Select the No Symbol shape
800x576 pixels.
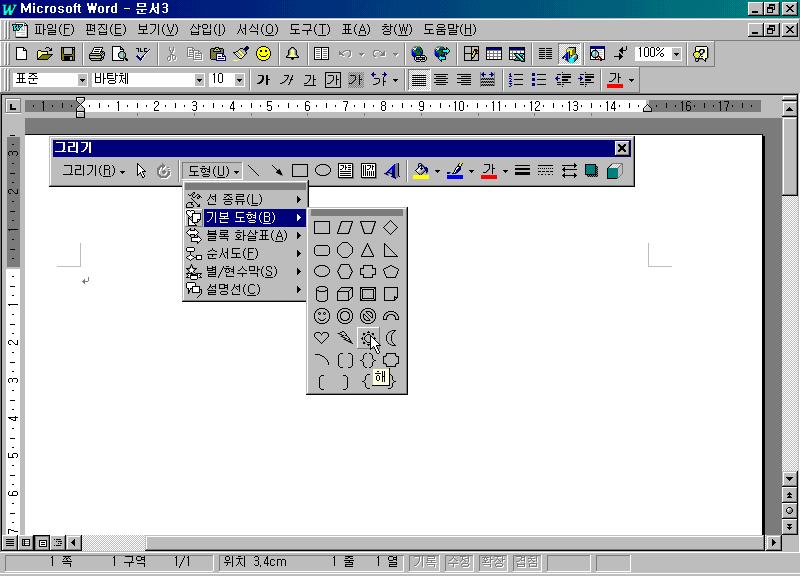(x=368, y=316)
